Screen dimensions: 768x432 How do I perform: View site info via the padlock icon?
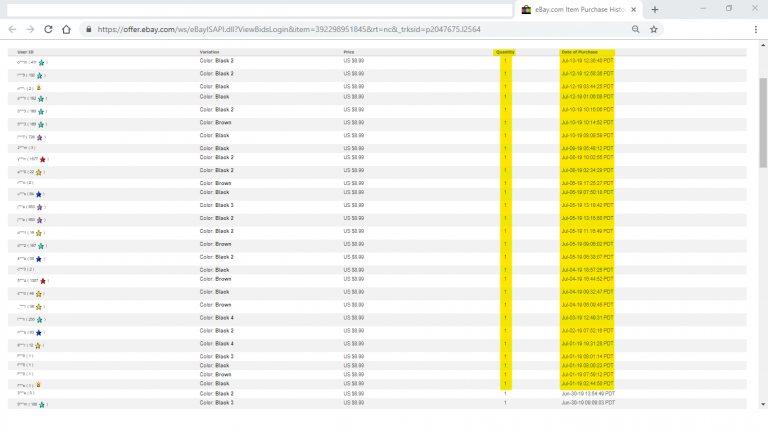89,29
